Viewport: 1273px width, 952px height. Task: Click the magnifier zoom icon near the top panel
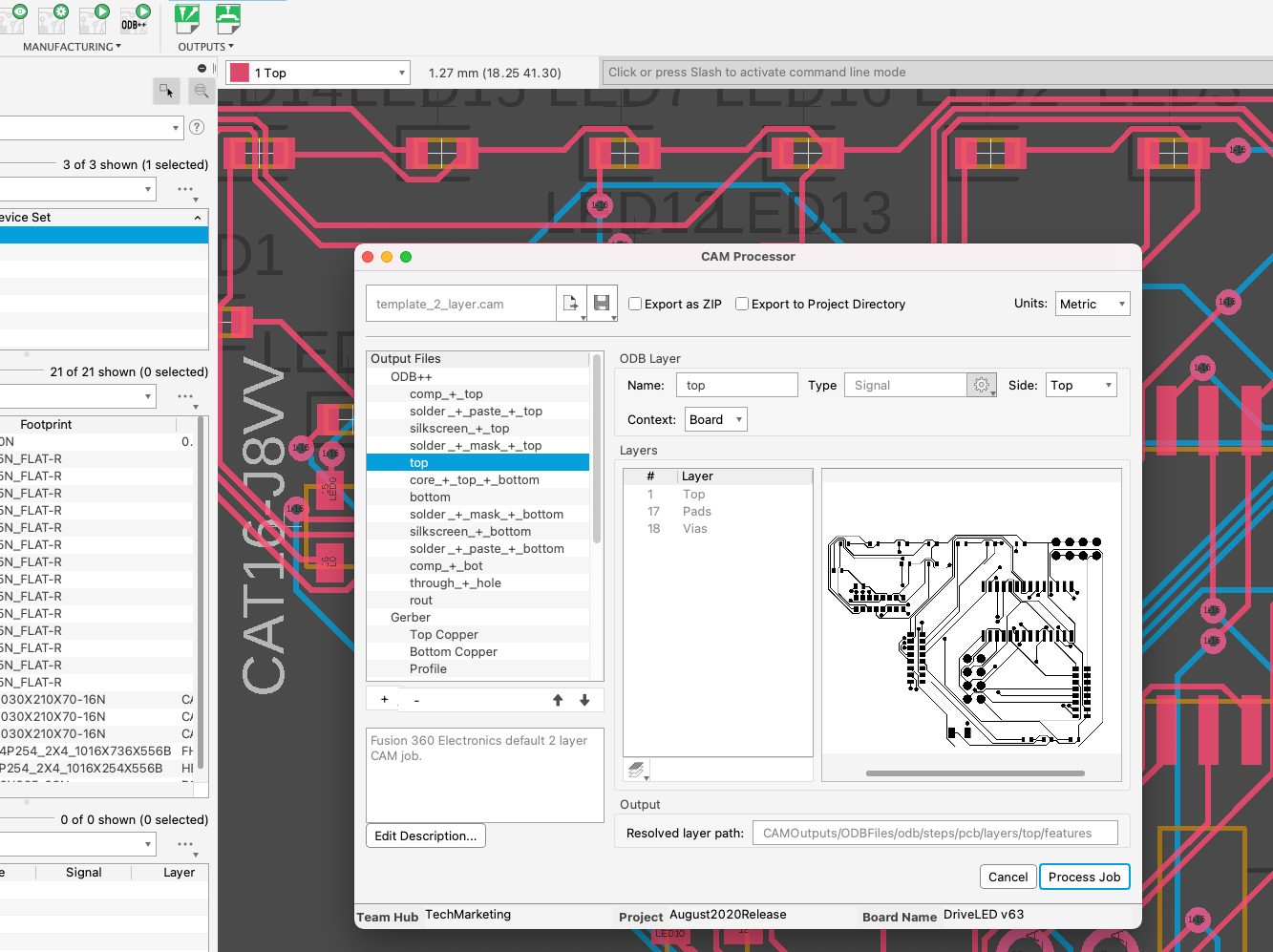pos(201,91)
